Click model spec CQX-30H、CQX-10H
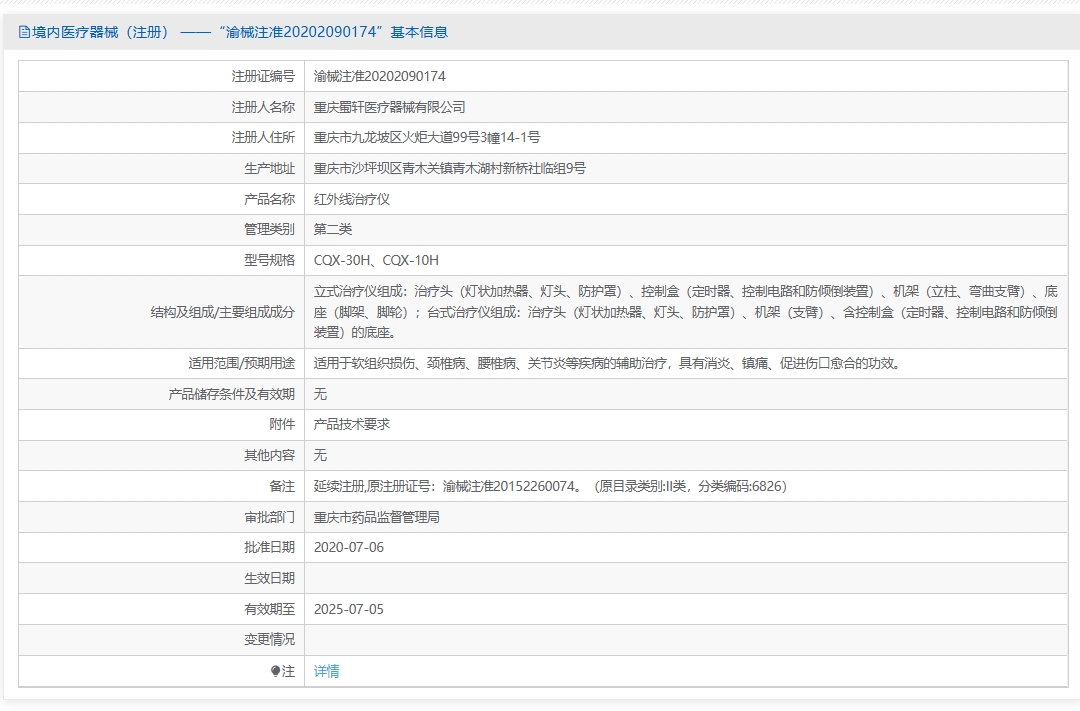 376,260
